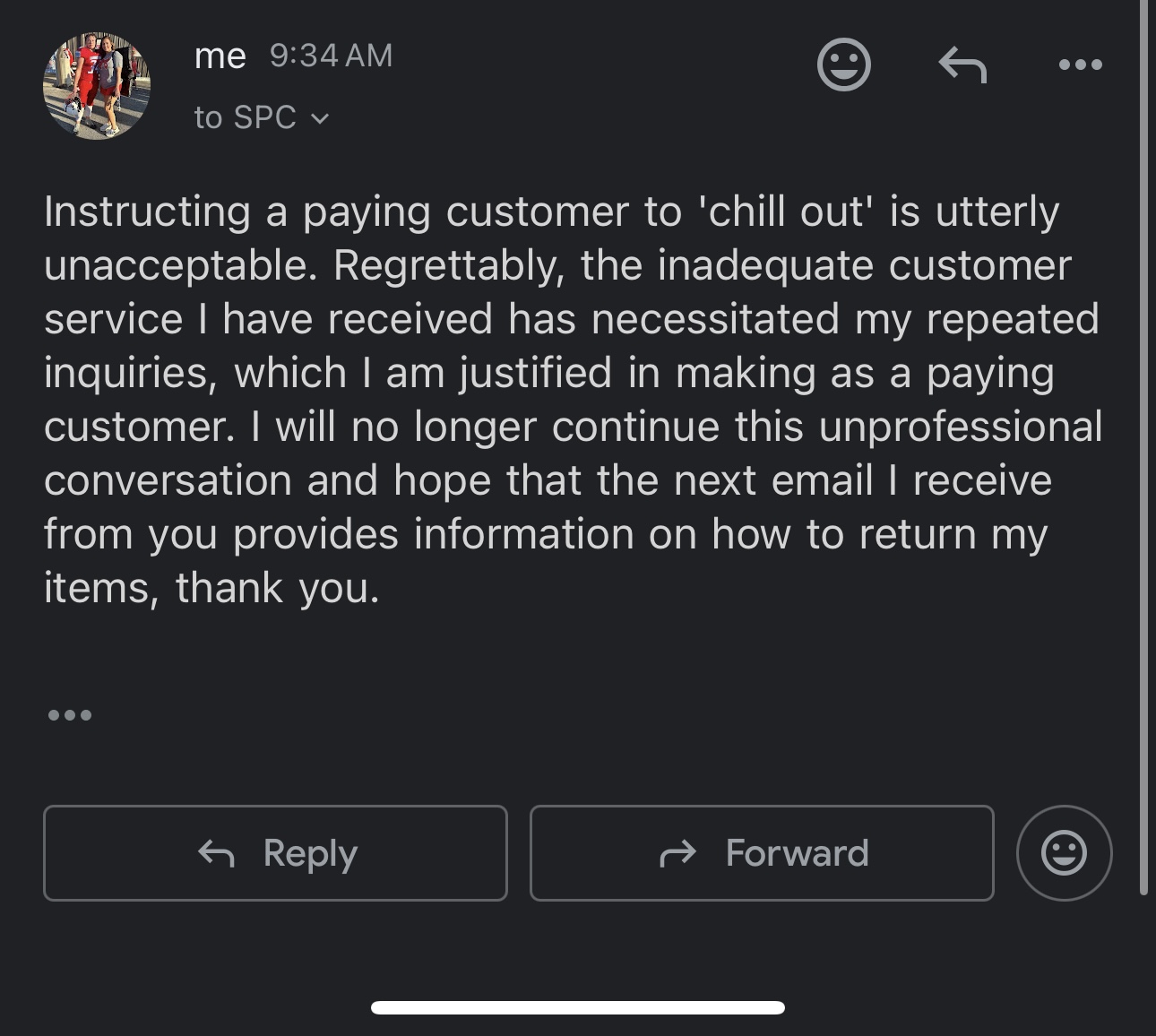Click the word 'Instructing' starting the email
This screenshot has width=1156, height=1036.
(x=147, y=212)
